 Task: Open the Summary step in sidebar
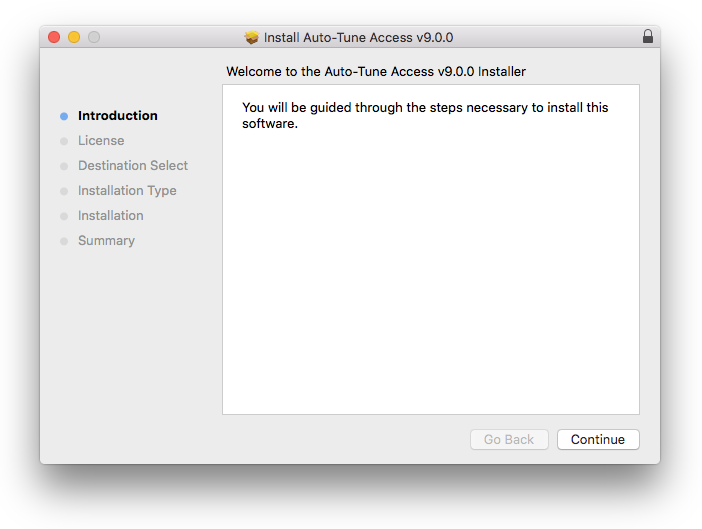pyautogui.click(x=106, y=241)
